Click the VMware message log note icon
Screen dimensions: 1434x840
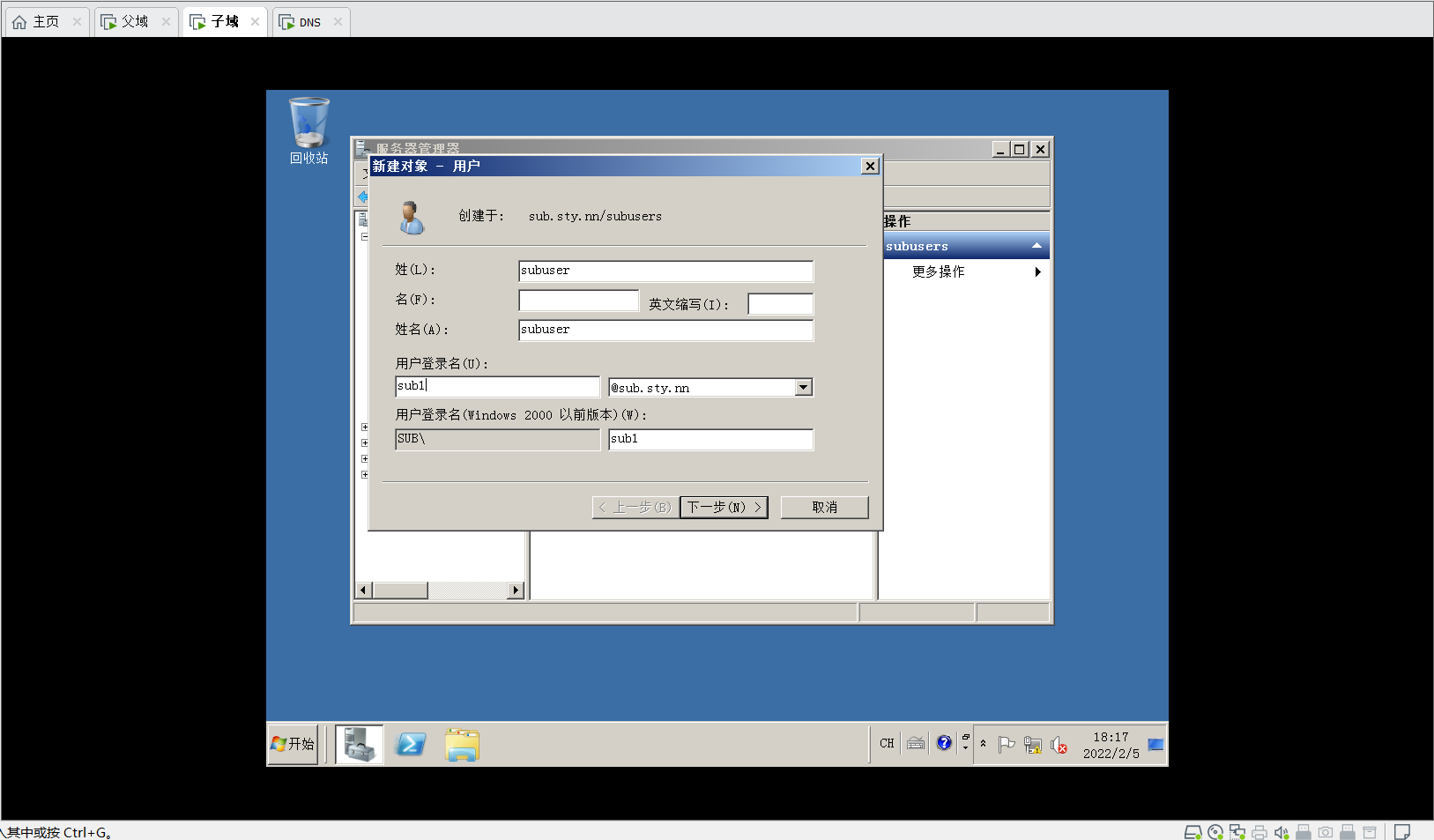coord(1402,832)
